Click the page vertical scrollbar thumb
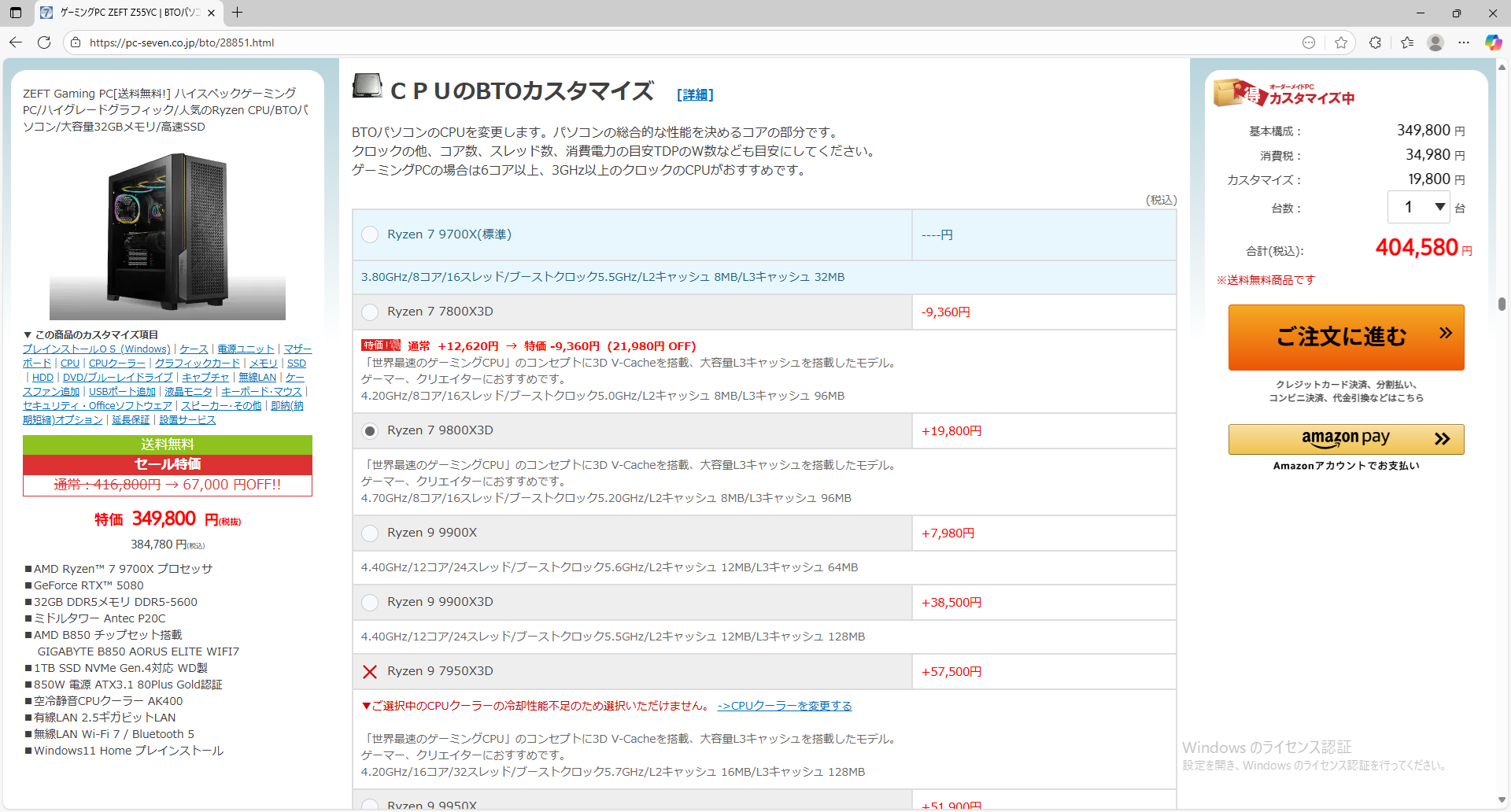Image resolution: width=1511 pixels, height=812 pixels. pyautogui.click(x=1502, y=304)
